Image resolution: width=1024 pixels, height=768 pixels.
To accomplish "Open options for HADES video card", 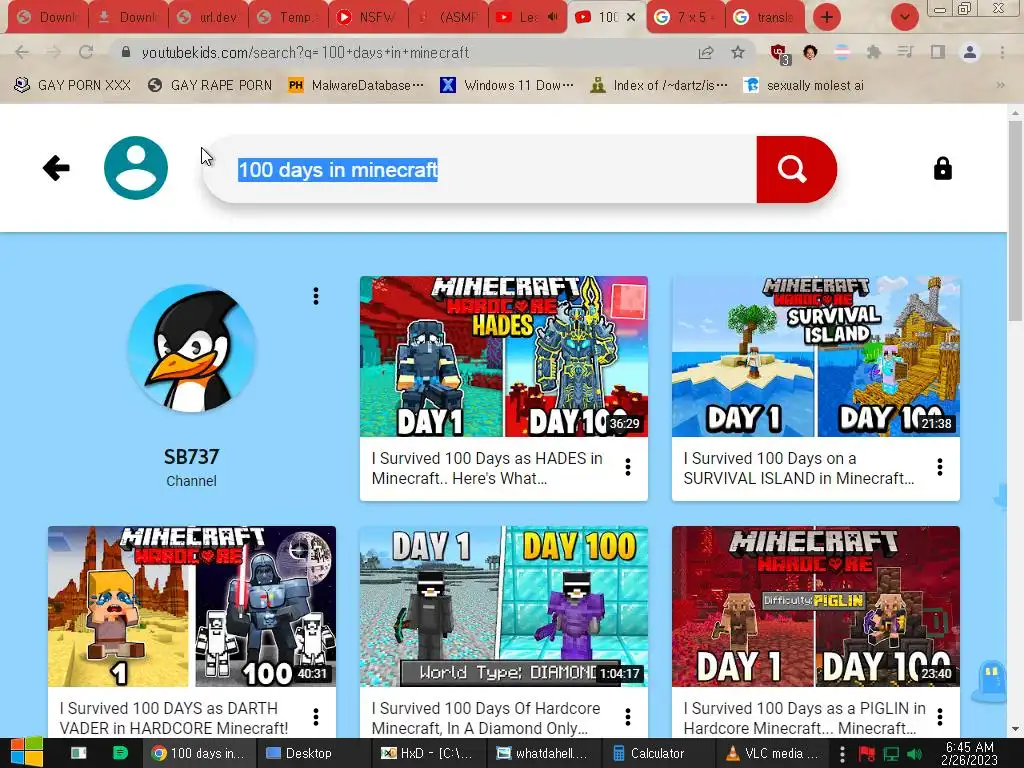I will [x=628, y=467].
